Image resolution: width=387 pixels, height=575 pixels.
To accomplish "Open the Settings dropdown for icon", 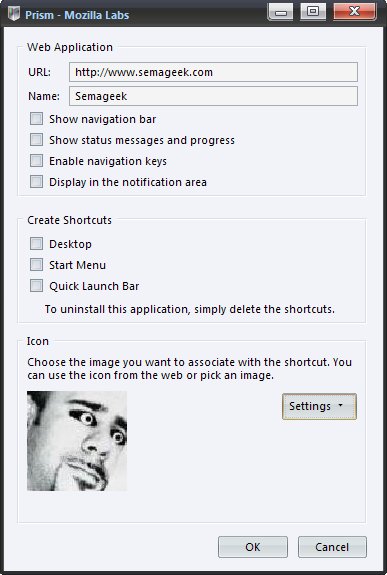I will [319, 406].
